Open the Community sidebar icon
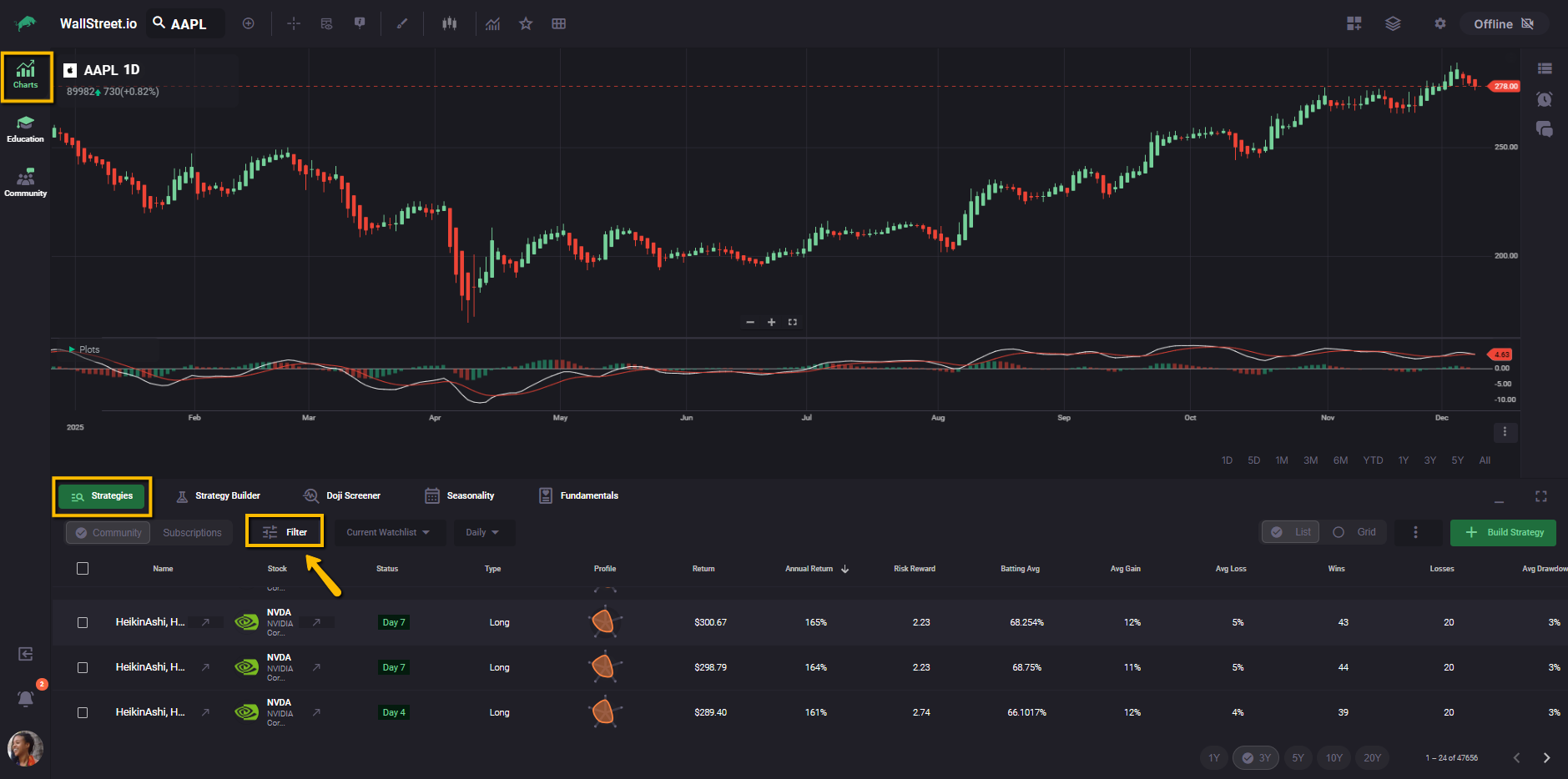Screen dimensions: 1568x779 [25, 183]
